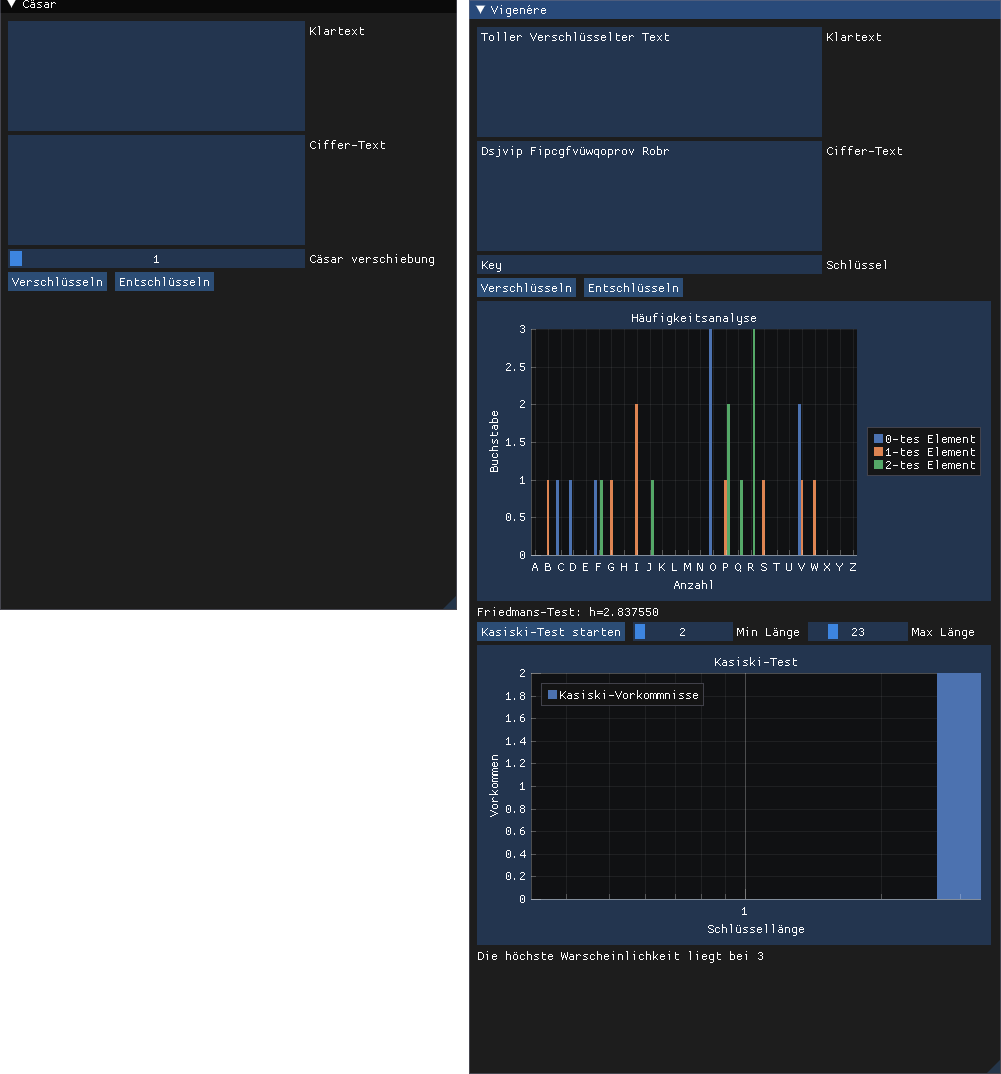
Task: Click the Schlüssel label
Action: coord(856,265)
